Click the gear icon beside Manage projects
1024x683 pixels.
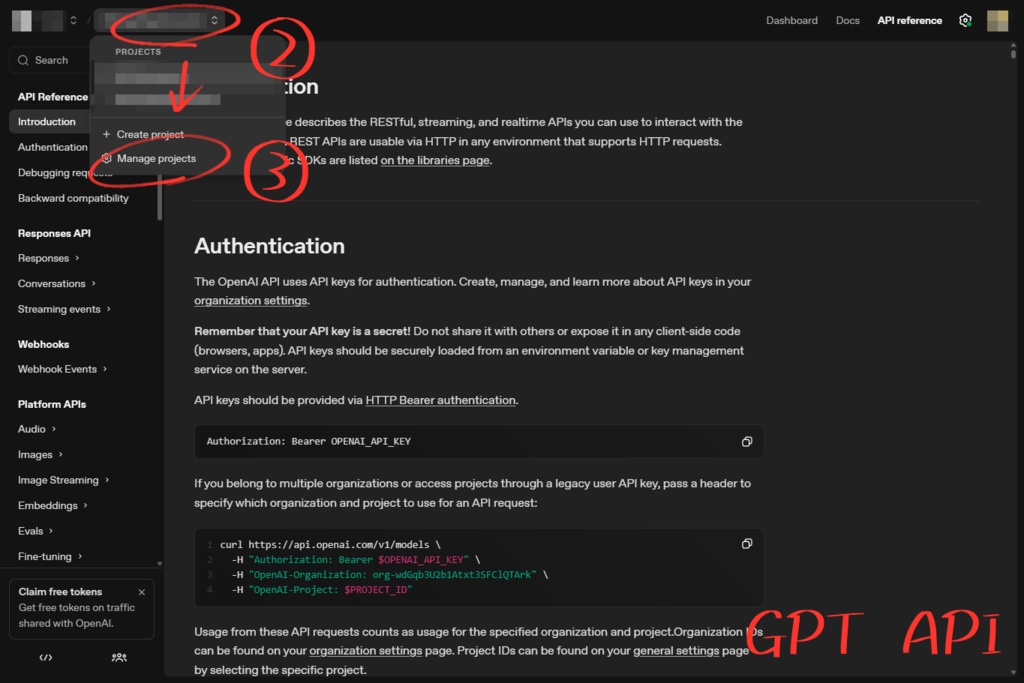coord(106,159)
